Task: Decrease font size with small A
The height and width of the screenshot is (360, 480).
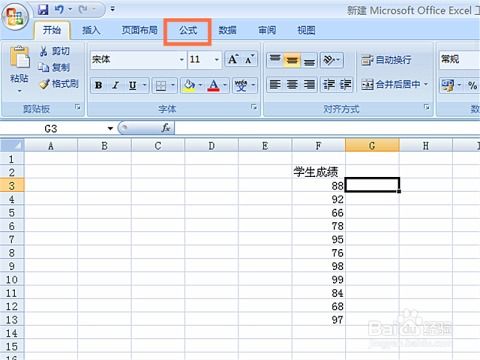Action: tap(249, 59)
